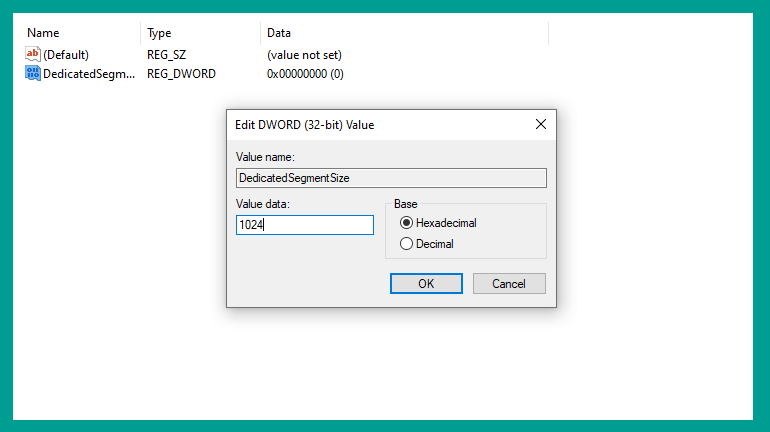The width and height of the screenshot is (770, 432).
Task: Click the 0x00000000 (0) data cell
Action: tap(305, 74)
